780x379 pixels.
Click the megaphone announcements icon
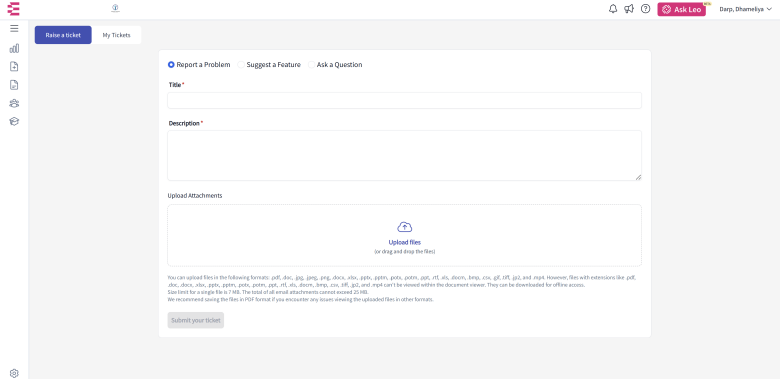point(629,9)
